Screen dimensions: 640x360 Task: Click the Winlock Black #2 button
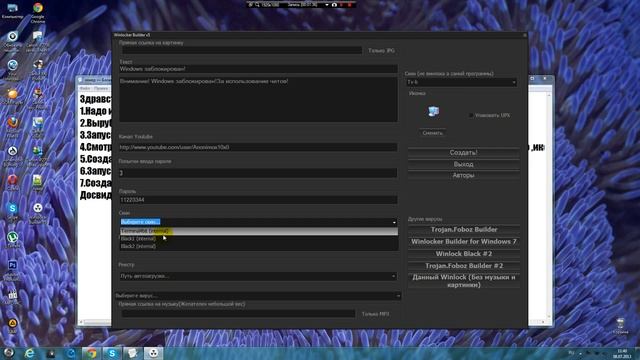pyautogui.click(x=464, y=254)
